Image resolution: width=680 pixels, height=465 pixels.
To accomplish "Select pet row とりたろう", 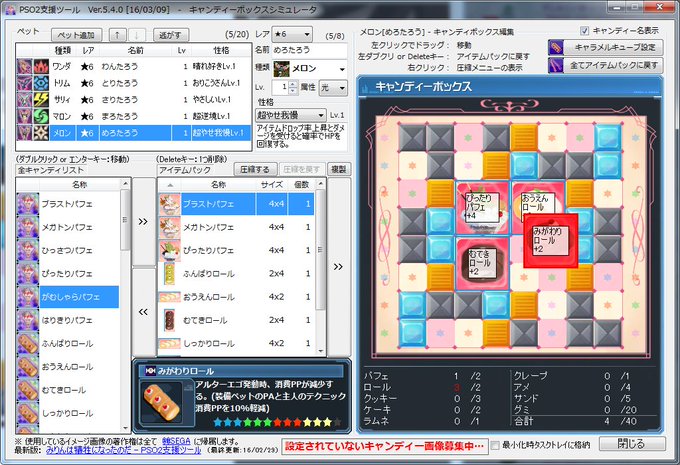I will point(134,83).
